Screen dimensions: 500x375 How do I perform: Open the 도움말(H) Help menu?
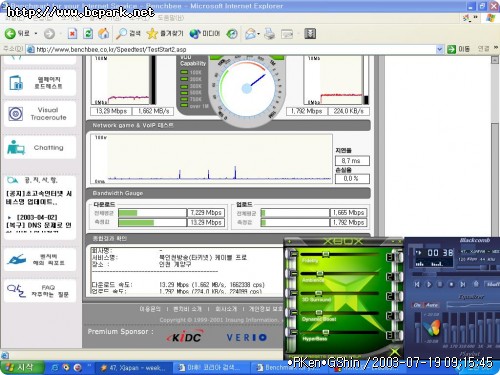tap(171, 17)
